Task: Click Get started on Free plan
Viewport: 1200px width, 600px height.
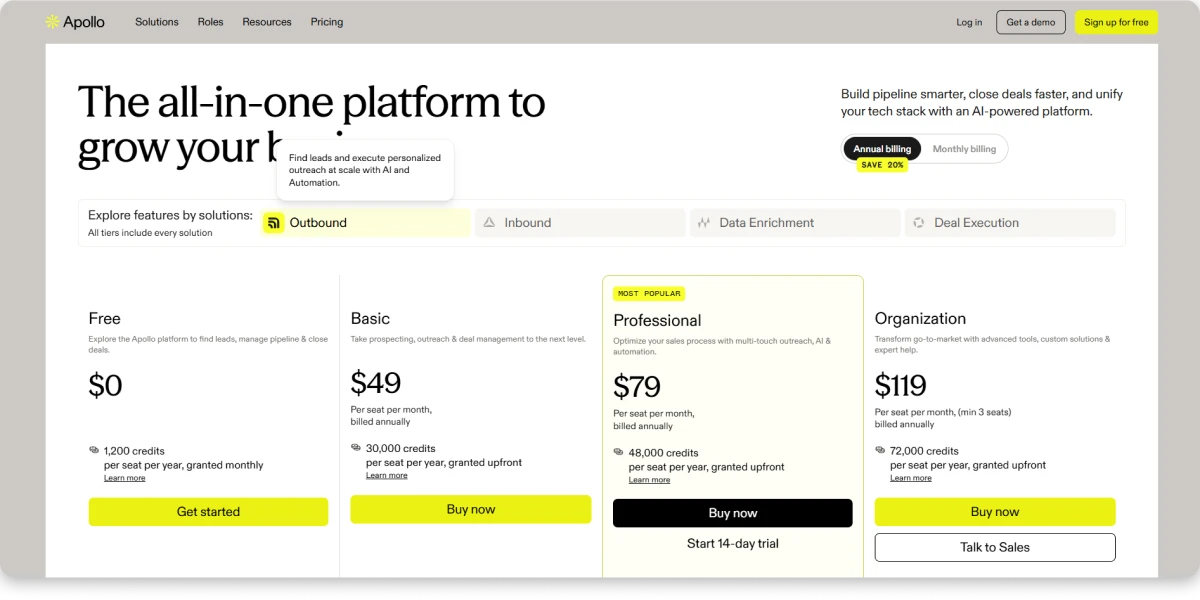Action: [x=208, y=511]
